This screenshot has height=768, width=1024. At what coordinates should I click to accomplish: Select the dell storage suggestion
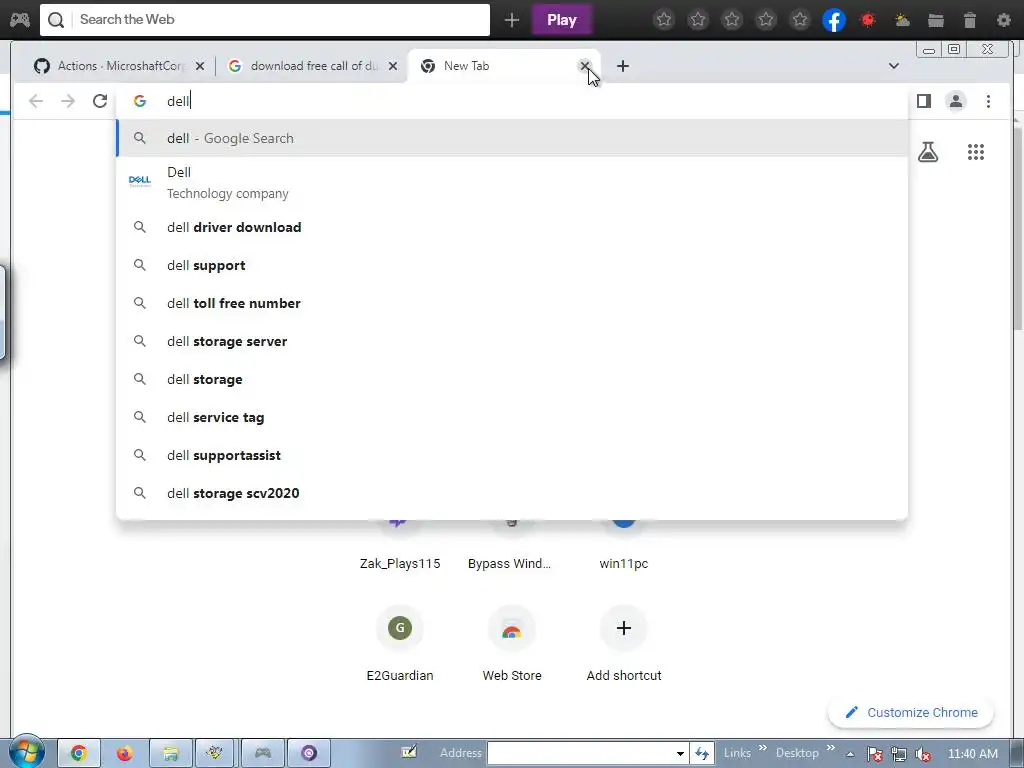tap(512, 379)
